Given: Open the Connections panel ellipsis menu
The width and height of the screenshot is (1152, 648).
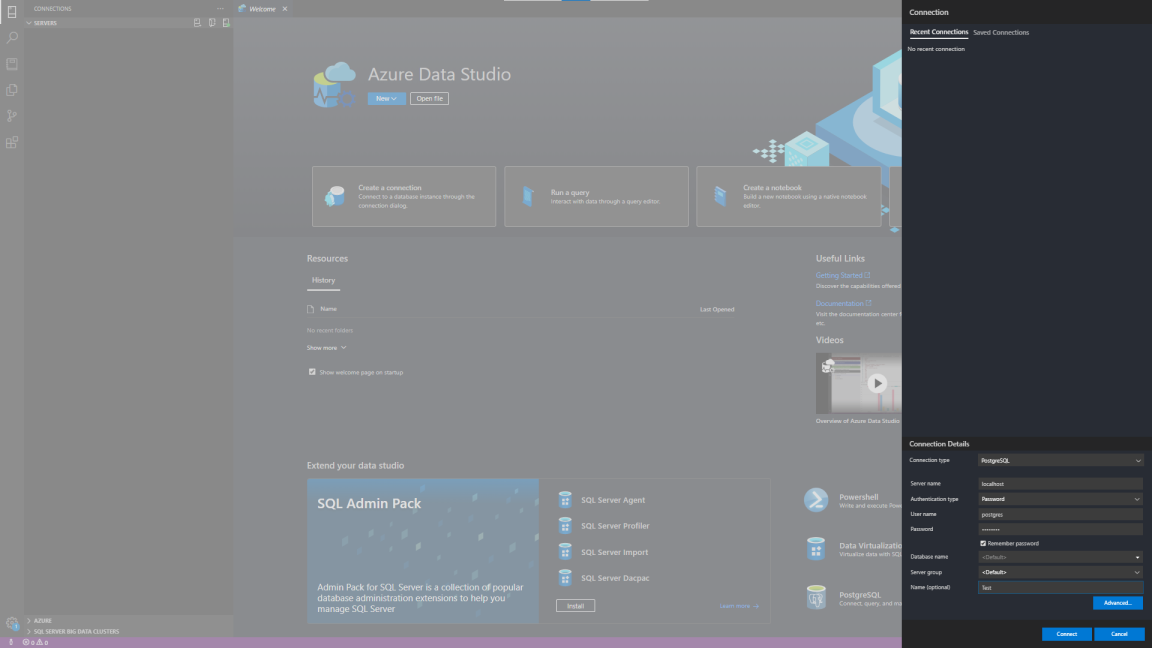Looking at the screenshot, I should click(x=220, y=9).
